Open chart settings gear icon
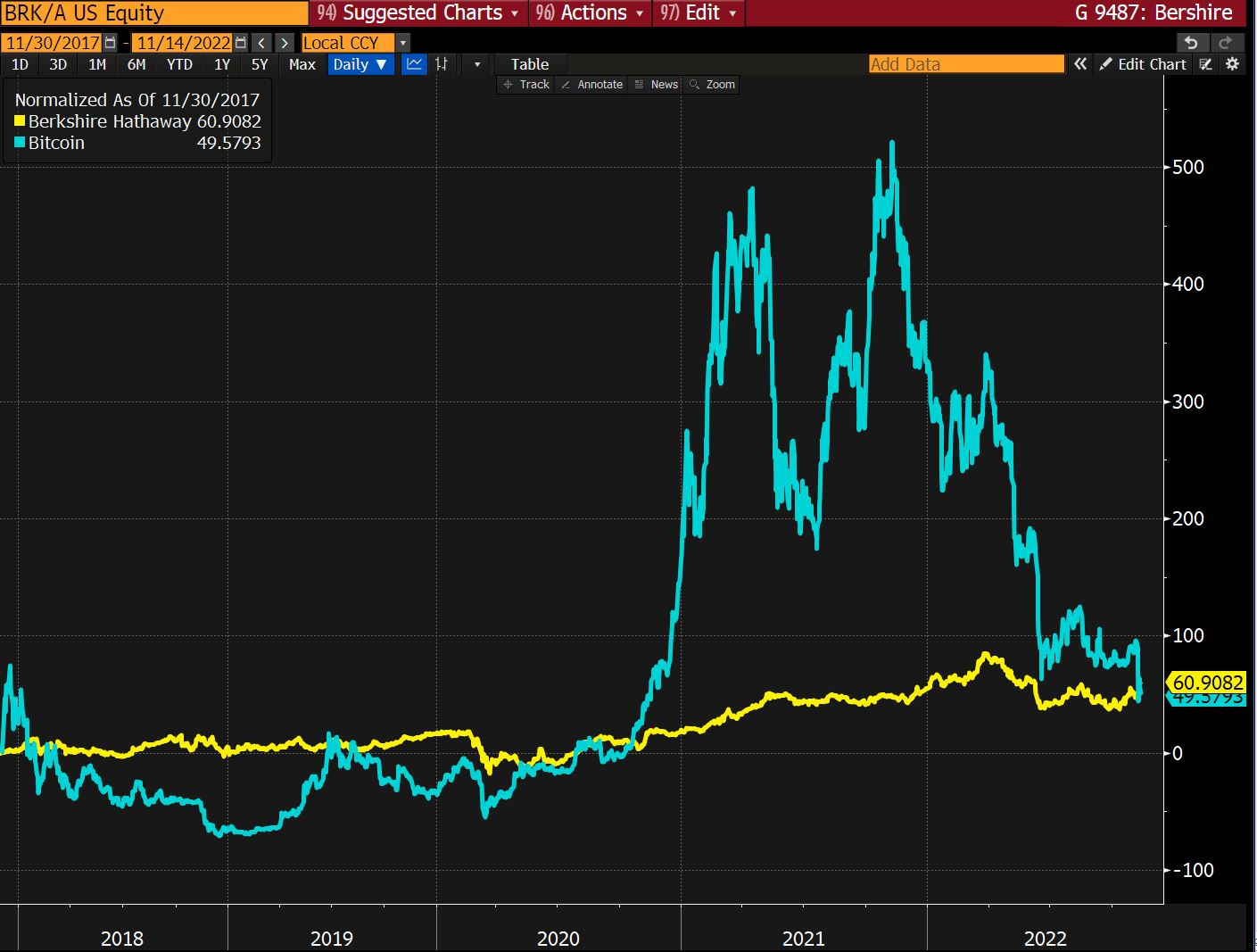This screenshot has height=952, width=1257. tap(1233, 64)
